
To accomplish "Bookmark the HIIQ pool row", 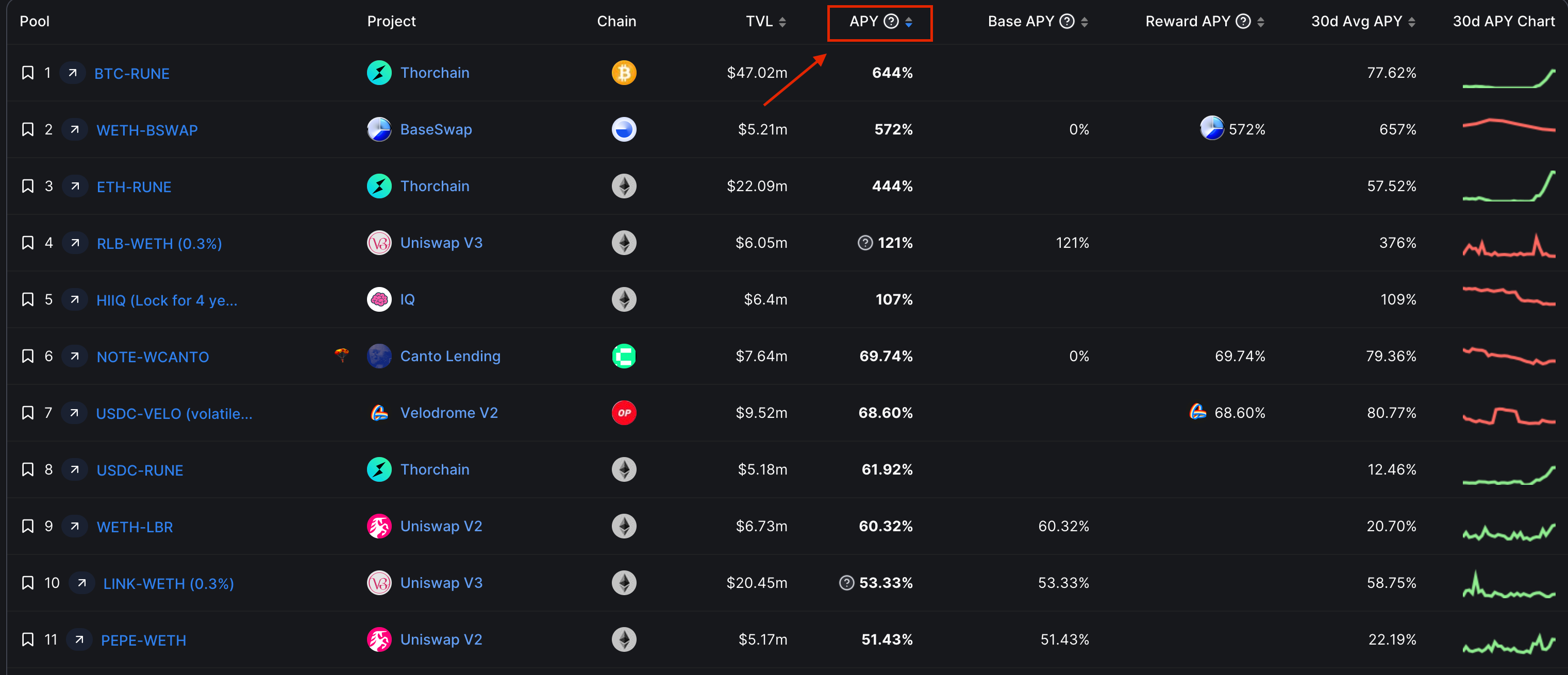I will (27, 299).
